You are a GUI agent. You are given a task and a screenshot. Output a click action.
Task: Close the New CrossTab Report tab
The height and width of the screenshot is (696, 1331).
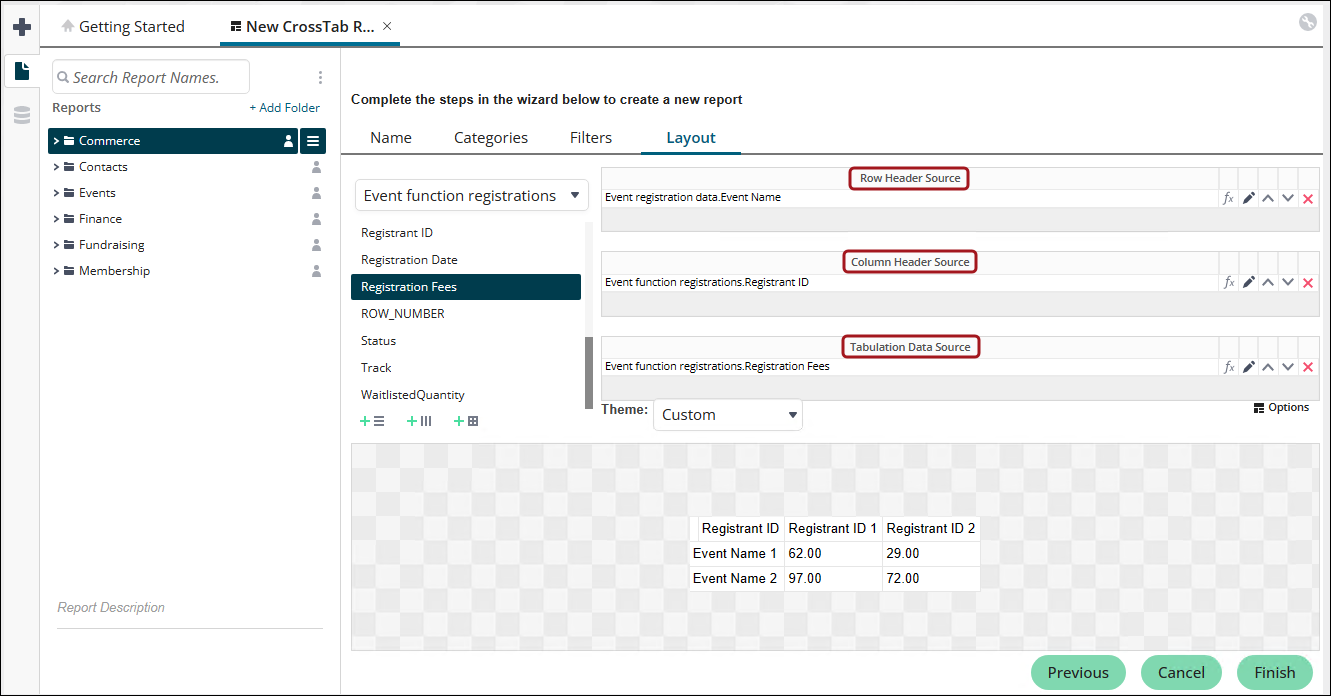(x=388, y=27)
